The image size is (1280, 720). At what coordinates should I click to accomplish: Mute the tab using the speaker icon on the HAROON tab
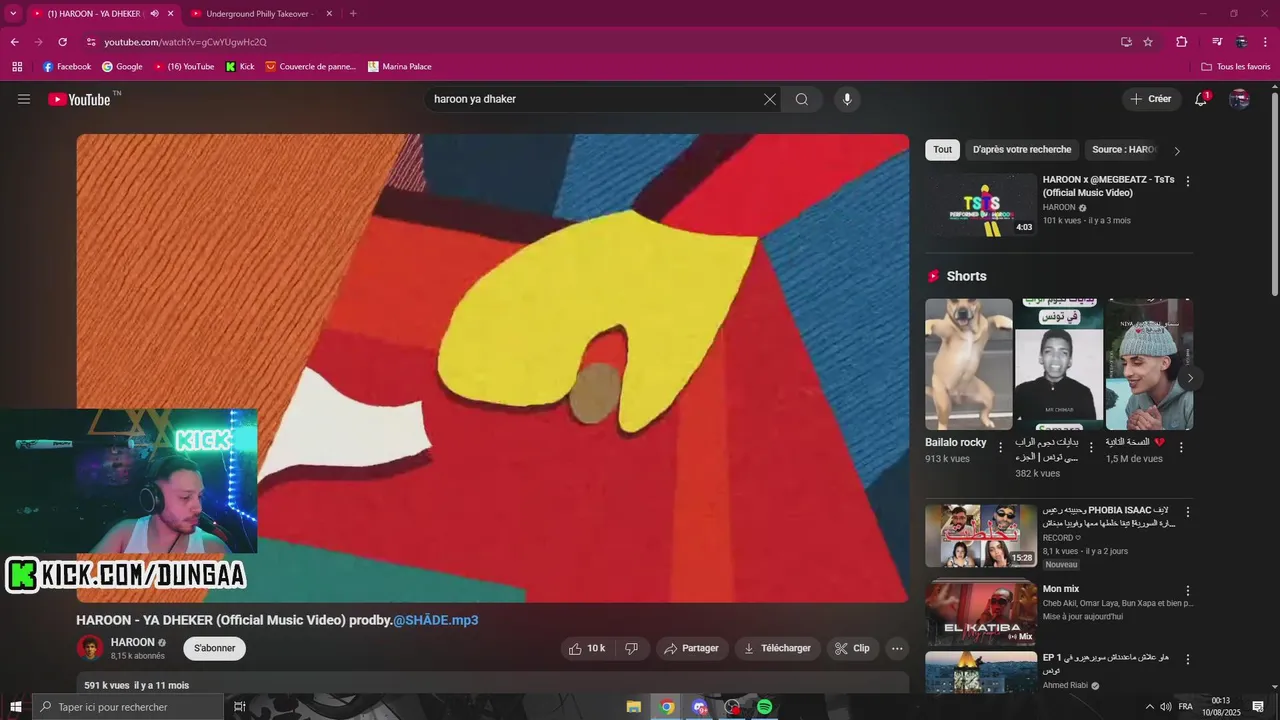point(154,14)
